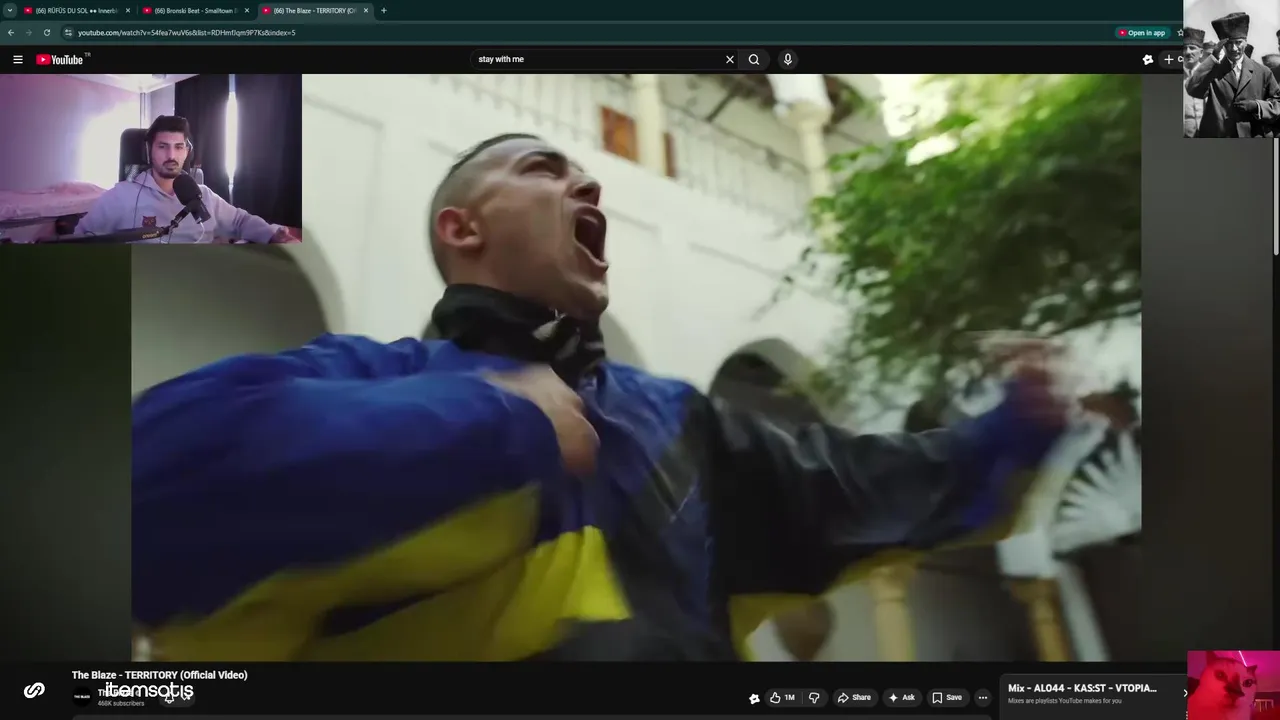This screenshot has height=720, width=1280.
Task: Click the icon left of the Create button
Action: pyautogui.click(x=1148, y=59)
